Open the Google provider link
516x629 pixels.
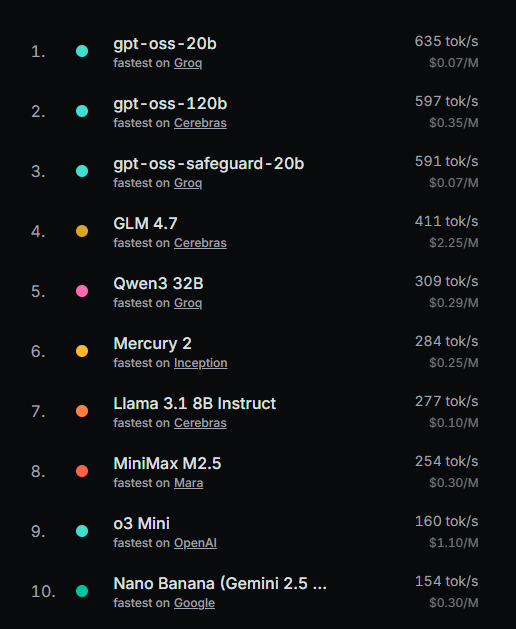coord(195,603)
